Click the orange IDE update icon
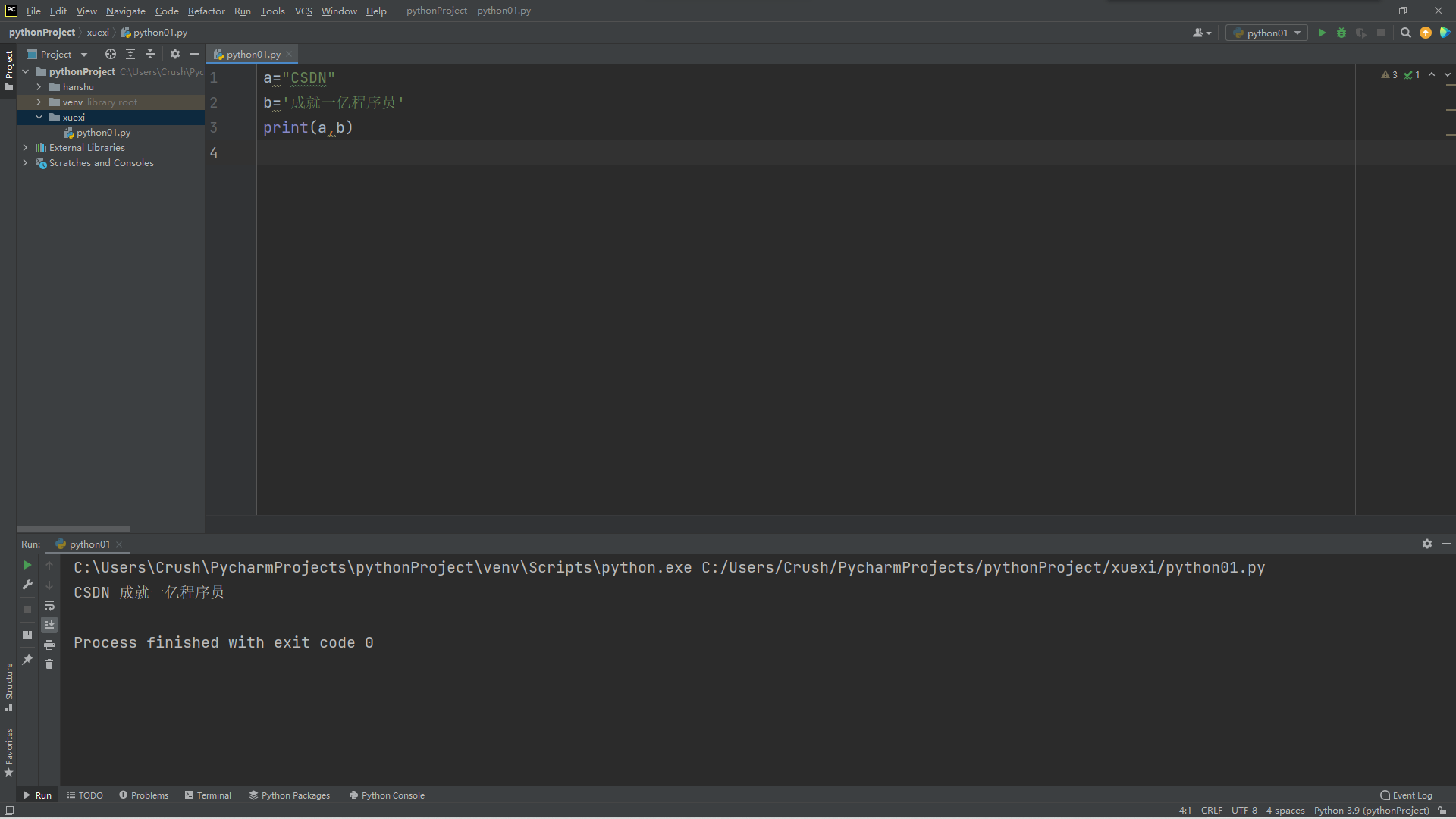This screenshot has height=819, width=1456. pos(1426,33)
